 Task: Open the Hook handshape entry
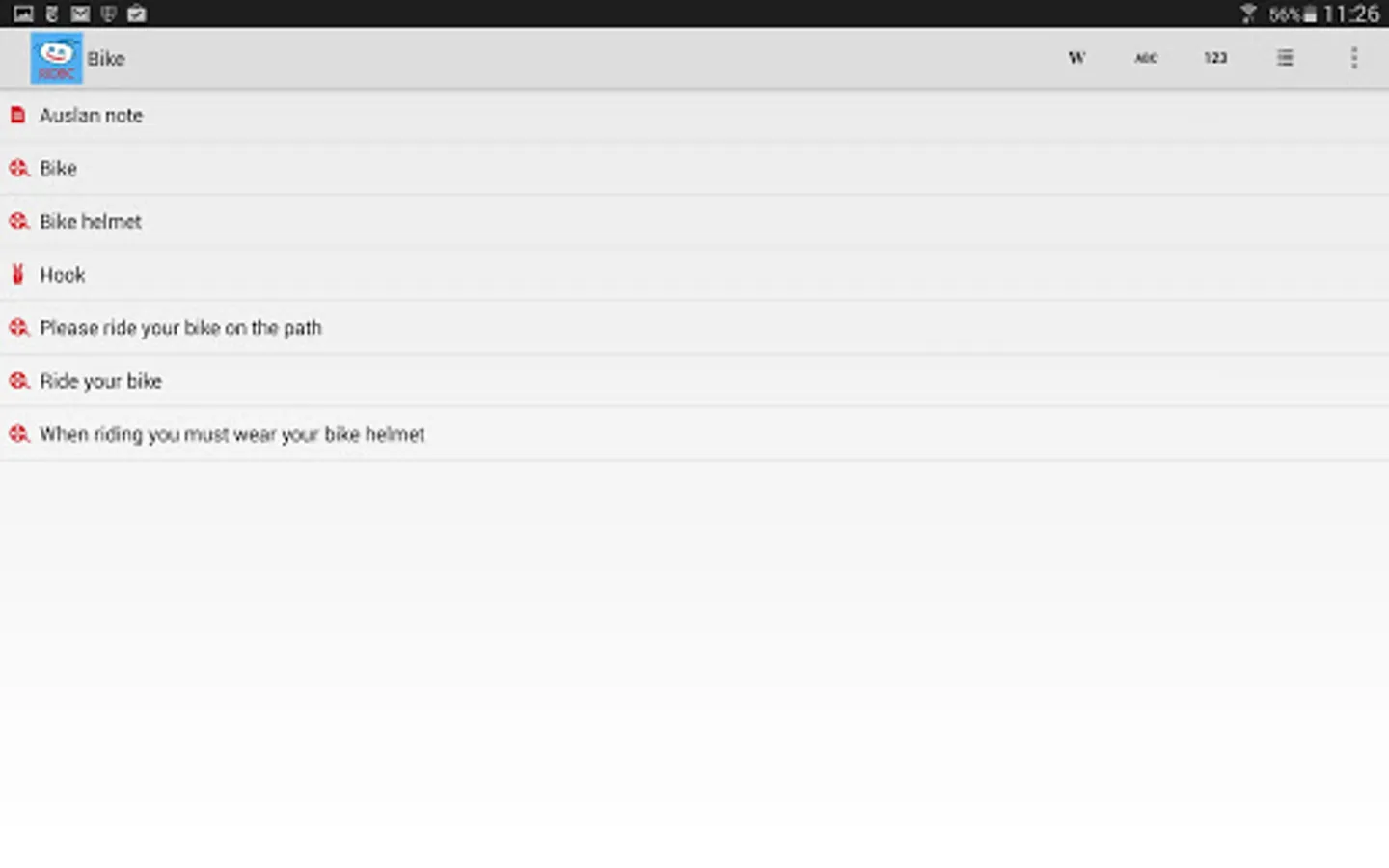(x=694, y=275)
